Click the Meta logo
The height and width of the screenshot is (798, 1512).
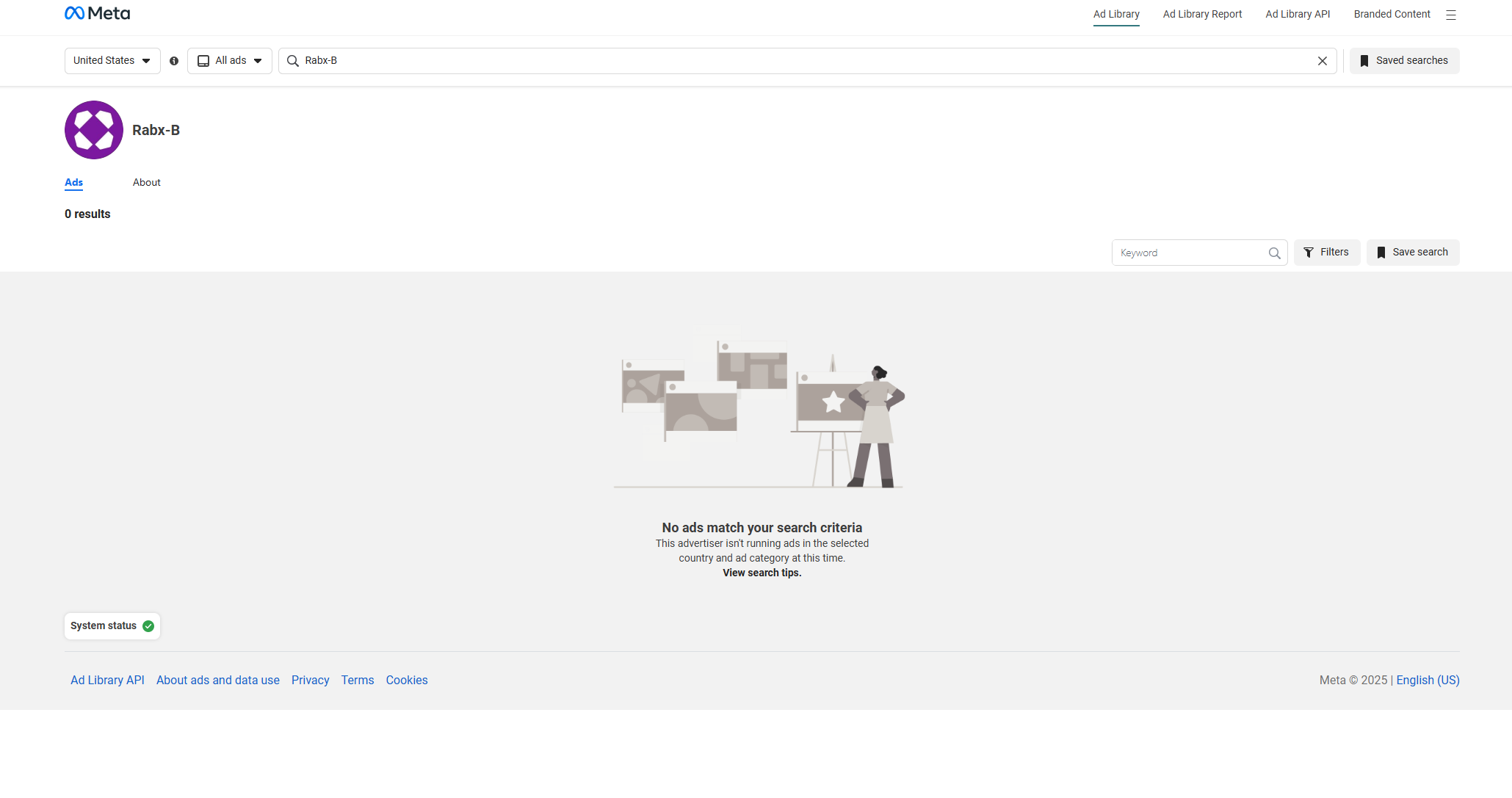point(97,13)
